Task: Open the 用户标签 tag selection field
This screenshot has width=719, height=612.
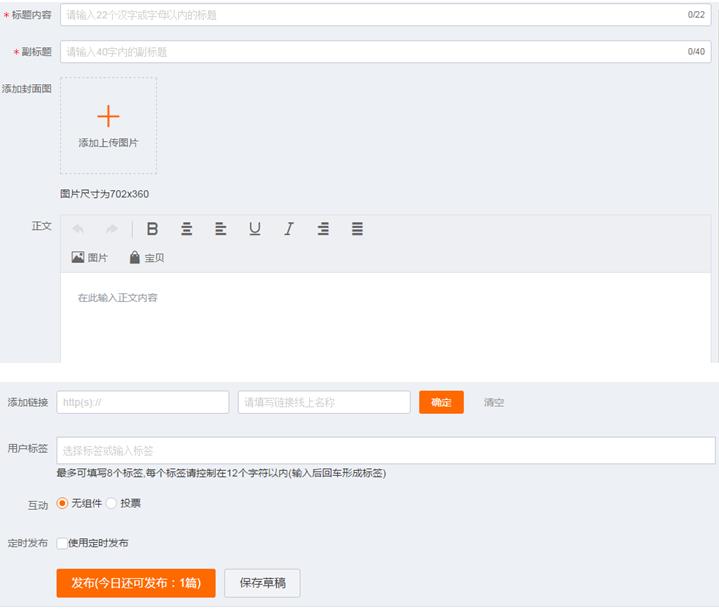Action: (385, 451)
